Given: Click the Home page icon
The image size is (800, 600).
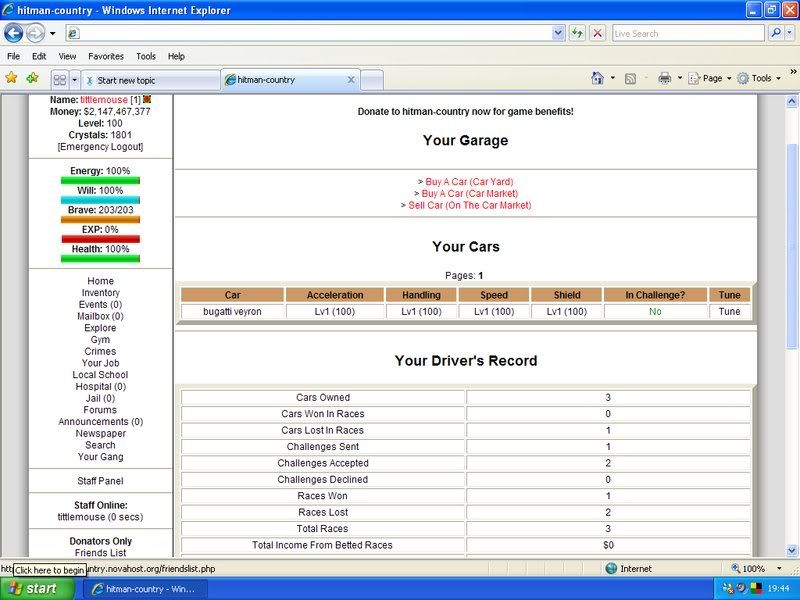Looking at the screenshot, I should (598, 78).
